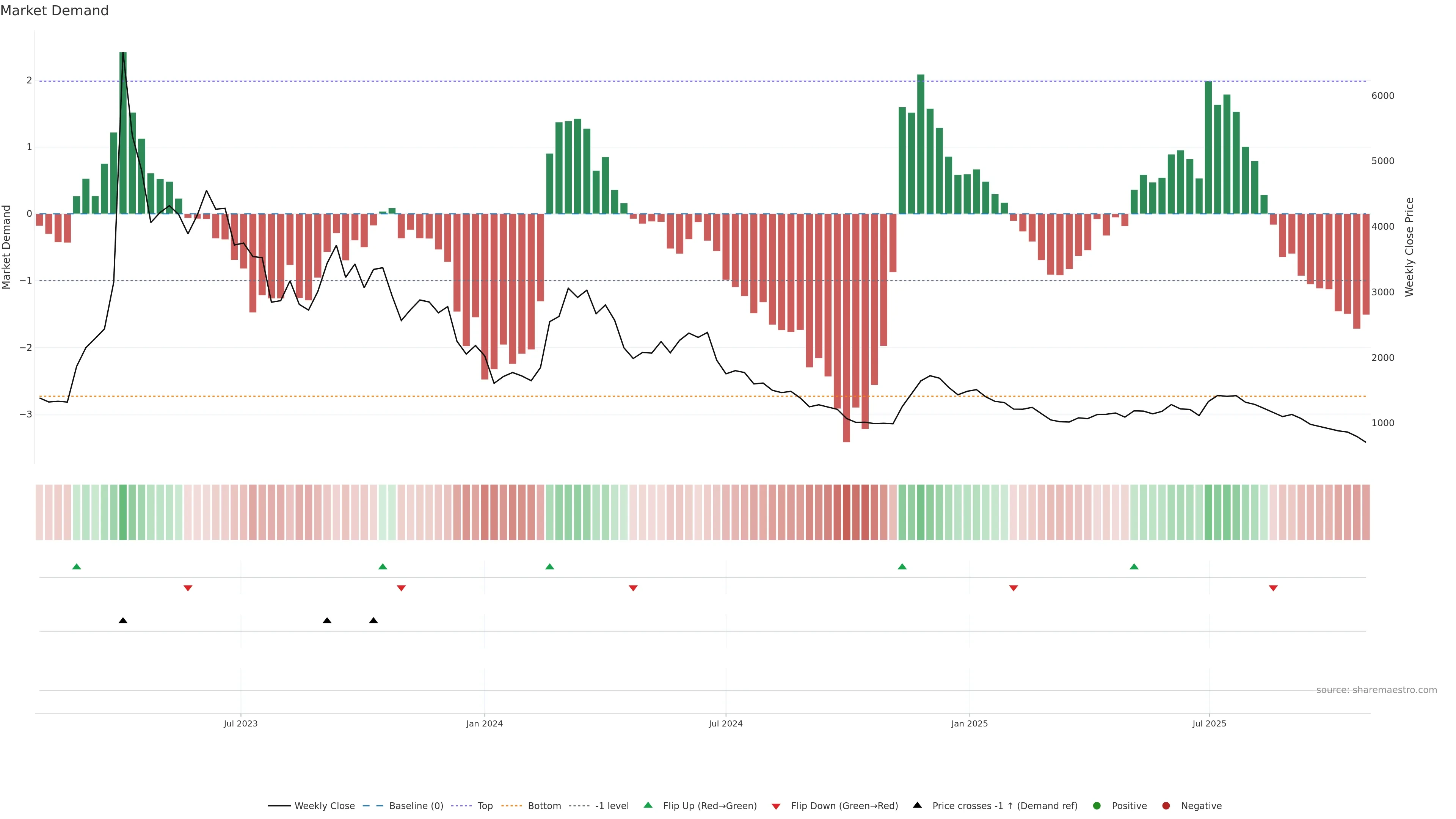Toggle the Top dotted line legend

coord(485,805)
